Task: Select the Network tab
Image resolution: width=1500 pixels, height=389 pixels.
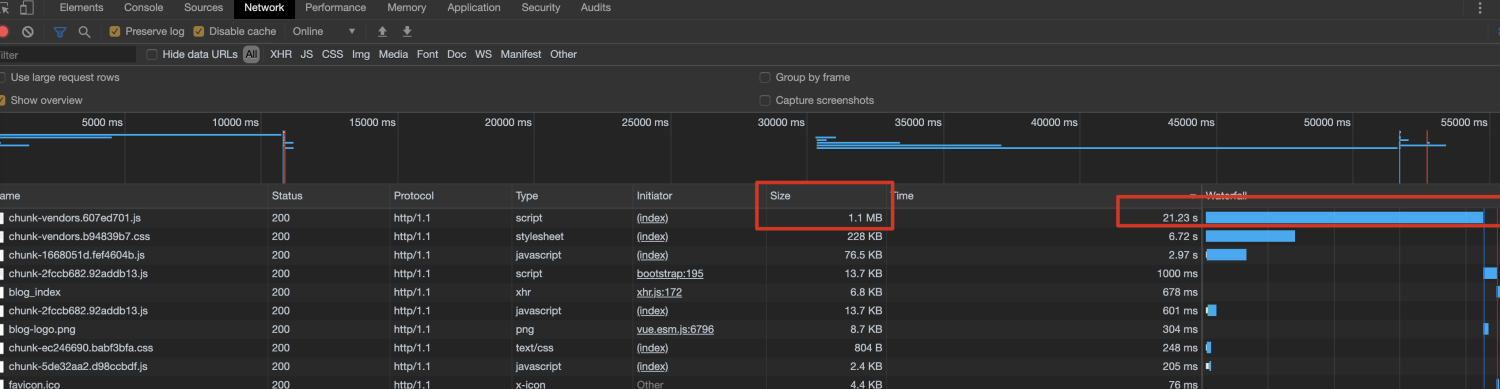Action: [264, 8]
